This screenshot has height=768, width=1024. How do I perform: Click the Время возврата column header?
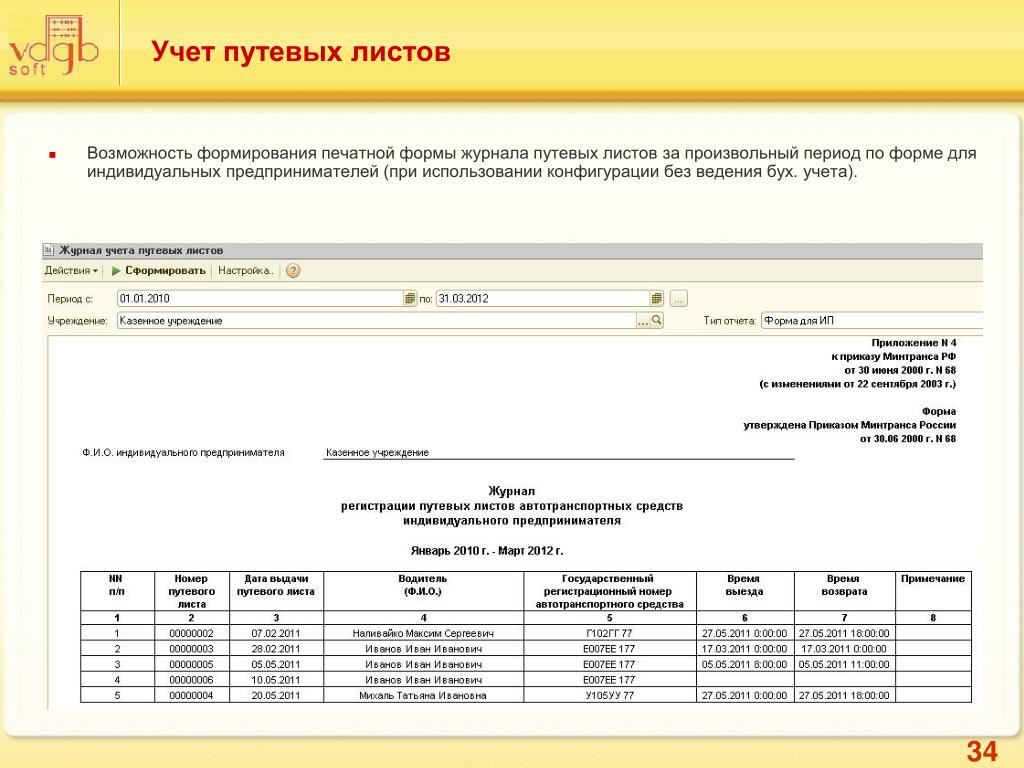point(844,591)
